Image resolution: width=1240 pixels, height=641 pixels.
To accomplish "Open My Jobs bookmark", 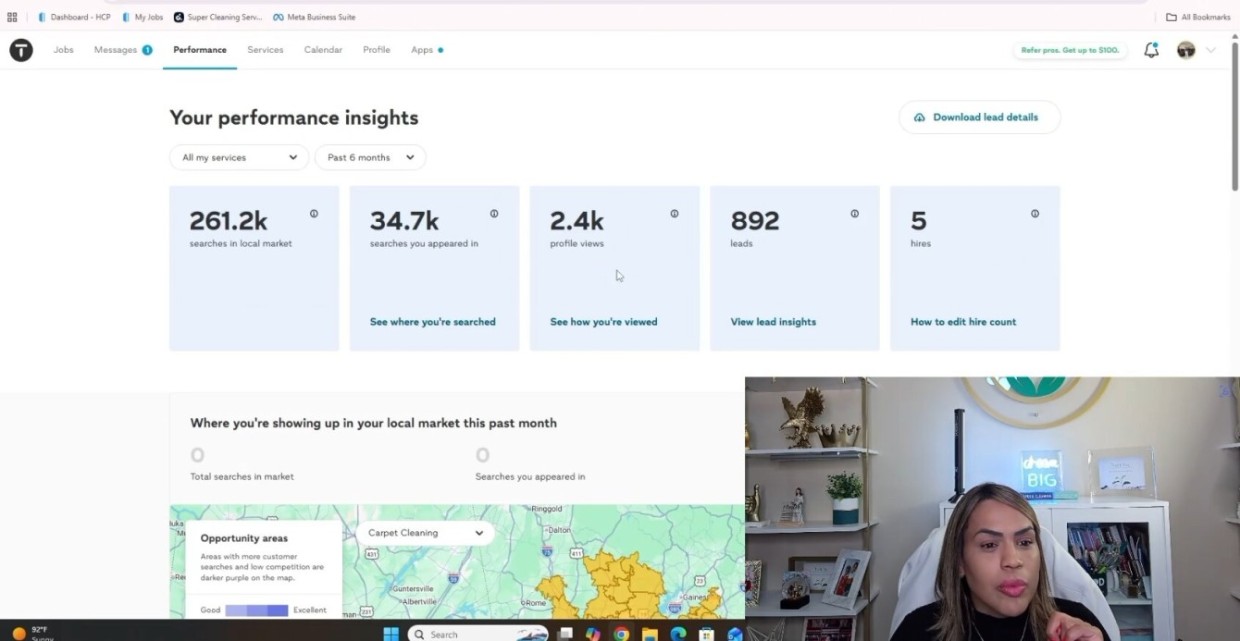I will click(x=143, y=17).
